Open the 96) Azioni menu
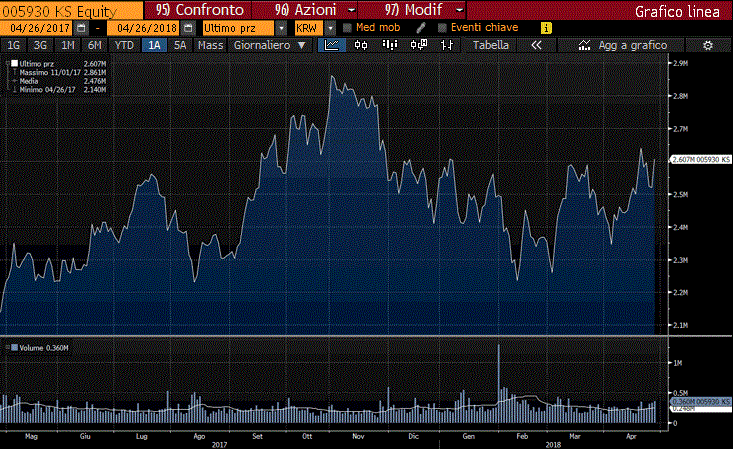 305,10
